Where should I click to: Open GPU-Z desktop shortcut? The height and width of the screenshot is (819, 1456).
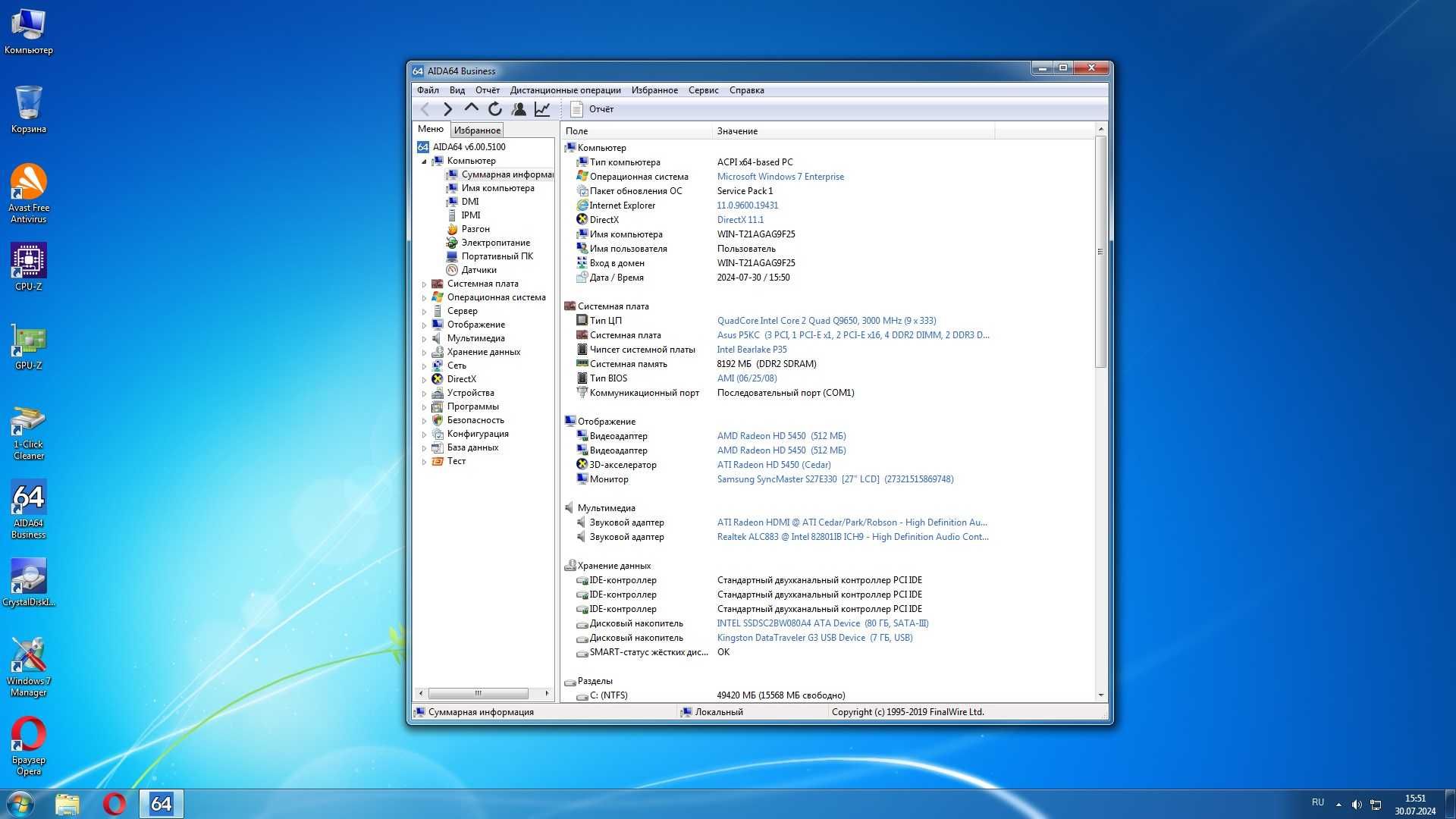tap(28, 347)
